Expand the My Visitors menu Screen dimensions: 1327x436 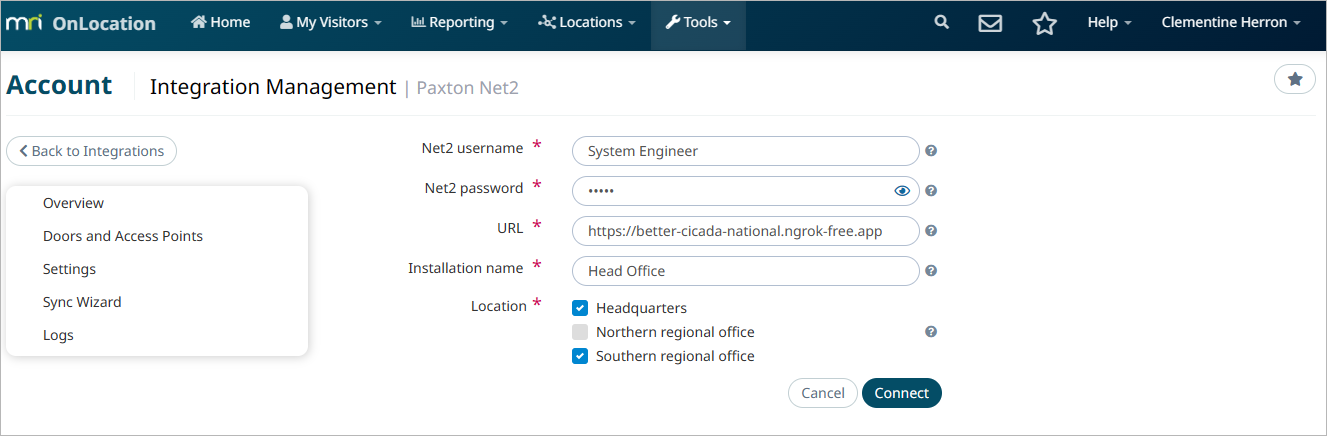(331, 22)
